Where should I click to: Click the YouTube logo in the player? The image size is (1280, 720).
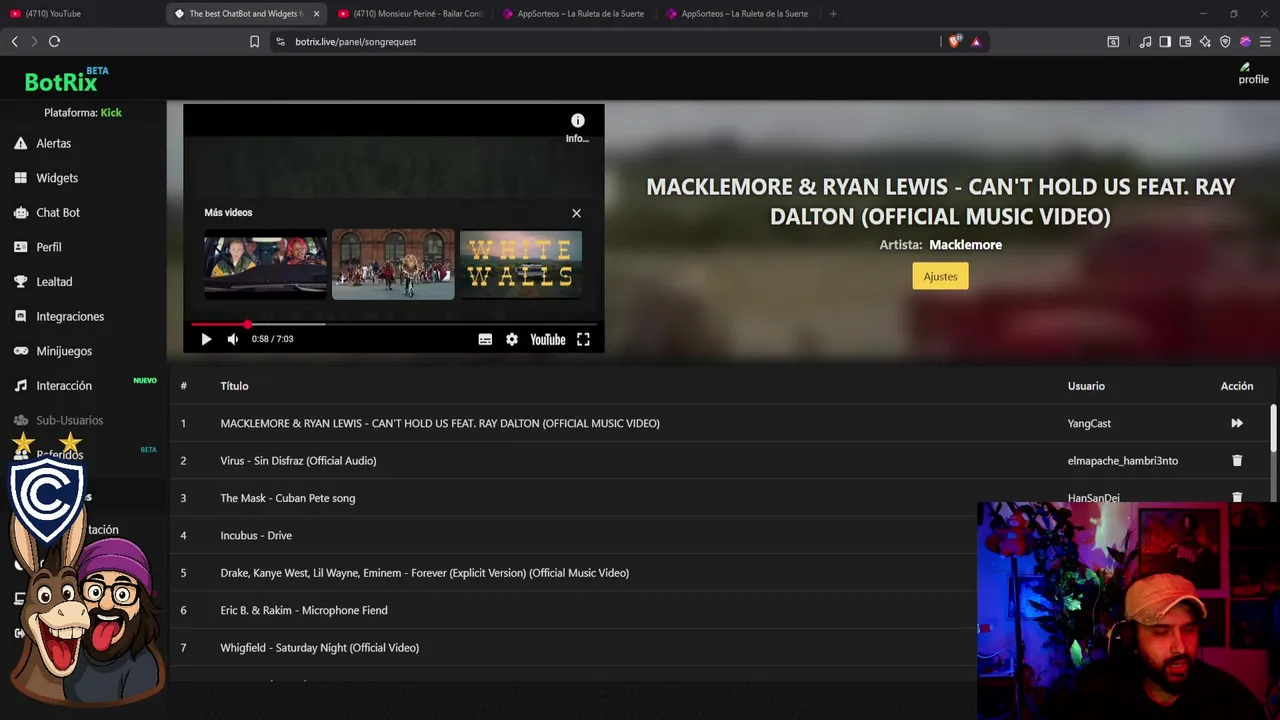coord(548,339)
